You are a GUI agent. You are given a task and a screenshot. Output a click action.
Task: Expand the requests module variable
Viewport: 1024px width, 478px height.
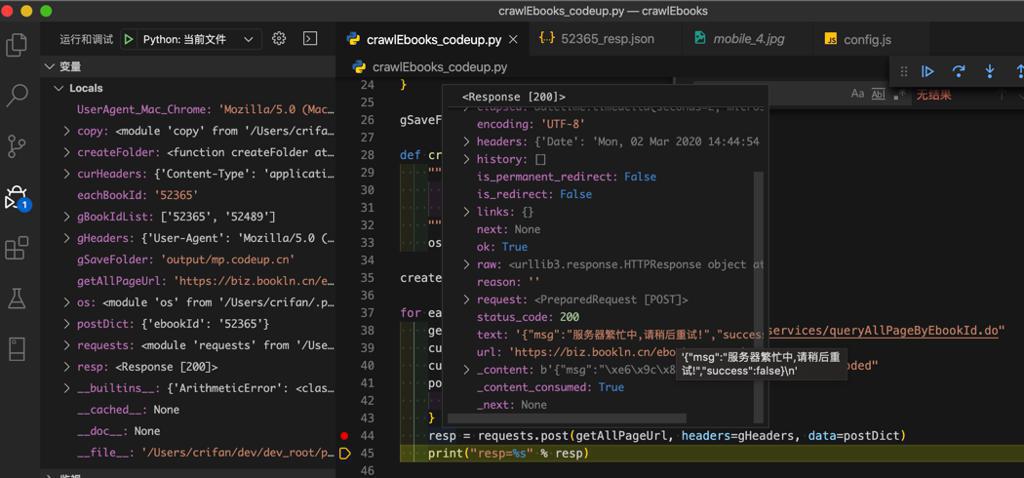click(x=67, y=345)
